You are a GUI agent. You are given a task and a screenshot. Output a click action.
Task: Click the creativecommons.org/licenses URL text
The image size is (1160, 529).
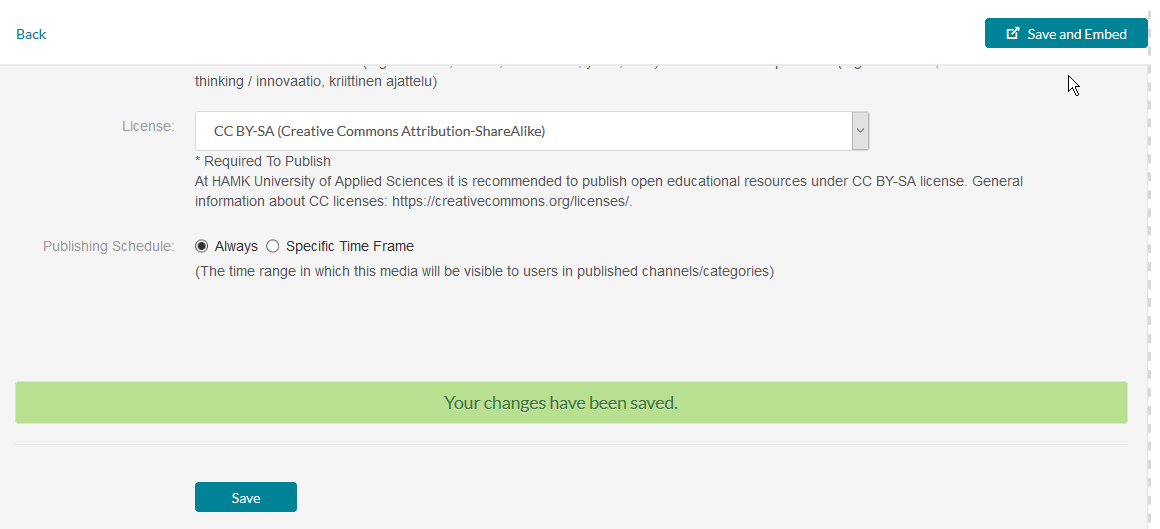pos(512,201)
